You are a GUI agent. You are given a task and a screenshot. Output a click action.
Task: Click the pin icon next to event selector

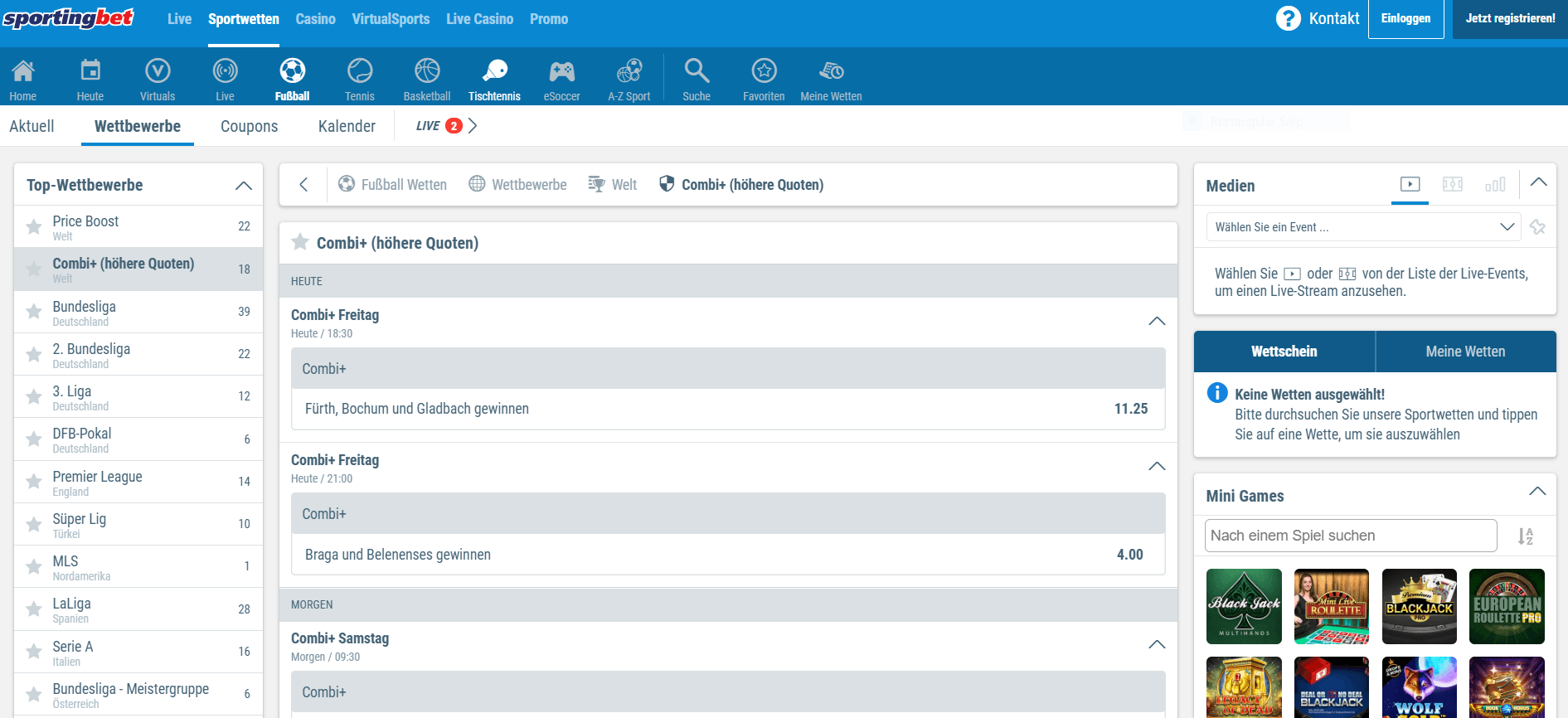(1537, 227)
